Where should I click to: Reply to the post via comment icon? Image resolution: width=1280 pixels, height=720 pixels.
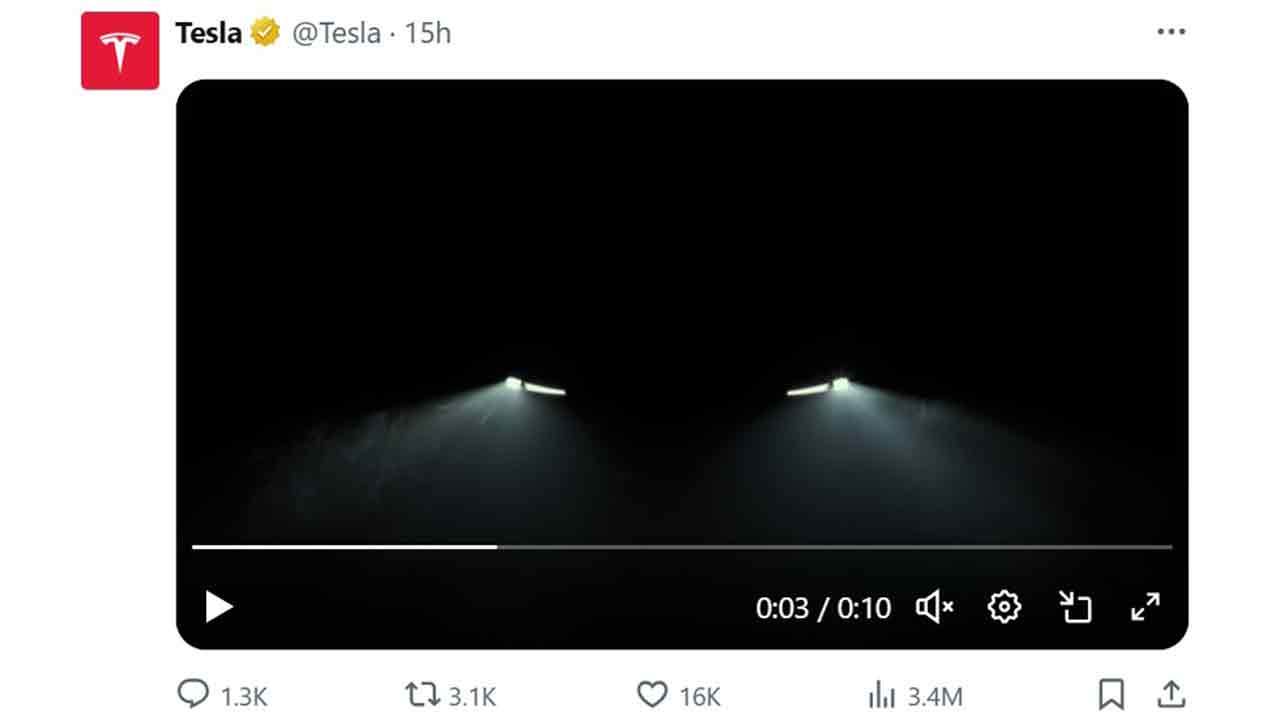[193, 695]
